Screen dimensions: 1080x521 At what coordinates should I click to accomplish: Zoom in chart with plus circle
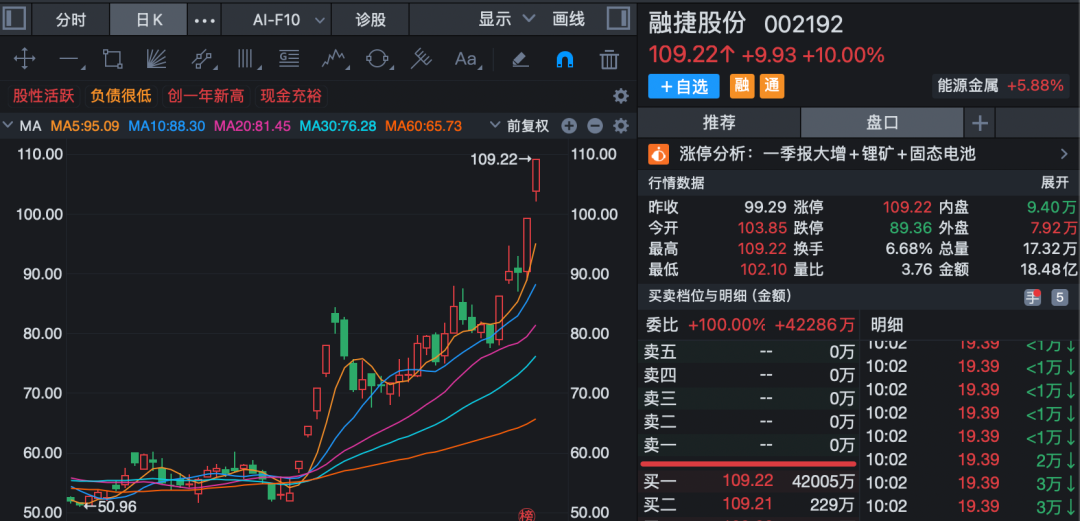(x=569, y=126)
